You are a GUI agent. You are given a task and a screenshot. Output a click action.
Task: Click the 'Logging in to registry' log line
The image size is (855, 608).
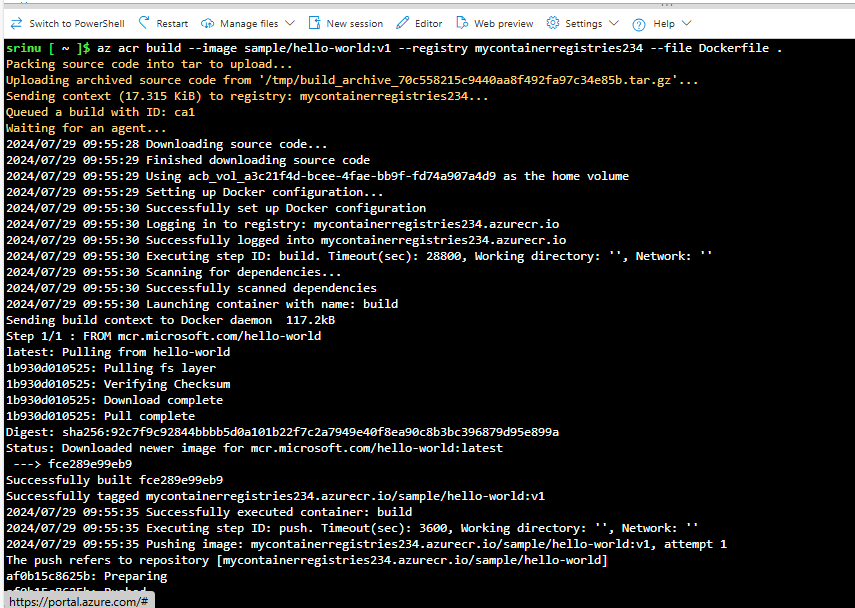[x=282, y=224]
